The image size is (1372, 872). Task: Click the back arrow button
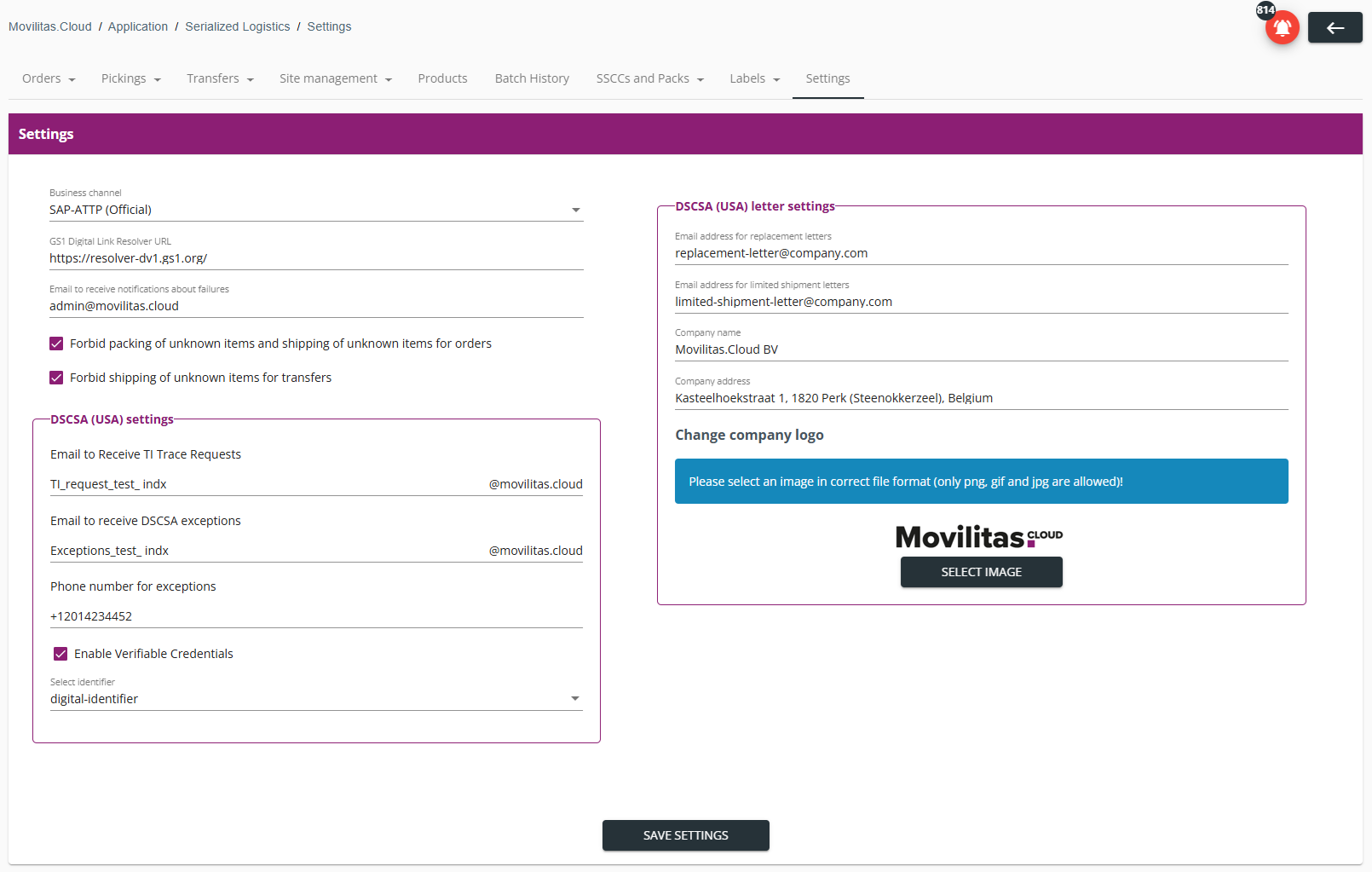tap(1335, 27)
